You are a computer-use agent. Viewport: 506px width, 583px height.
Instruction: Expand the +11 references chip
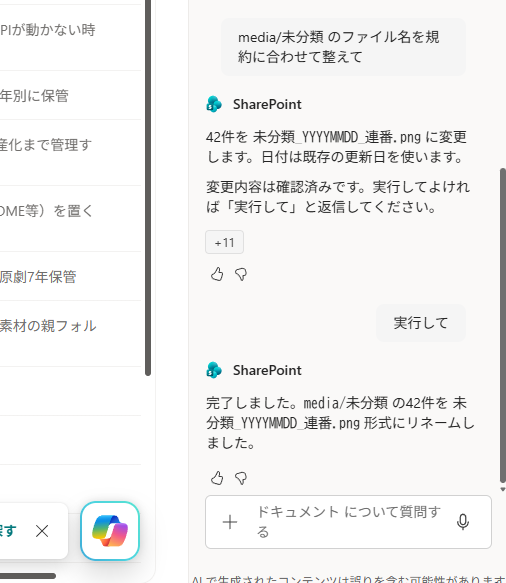point(225,242)
